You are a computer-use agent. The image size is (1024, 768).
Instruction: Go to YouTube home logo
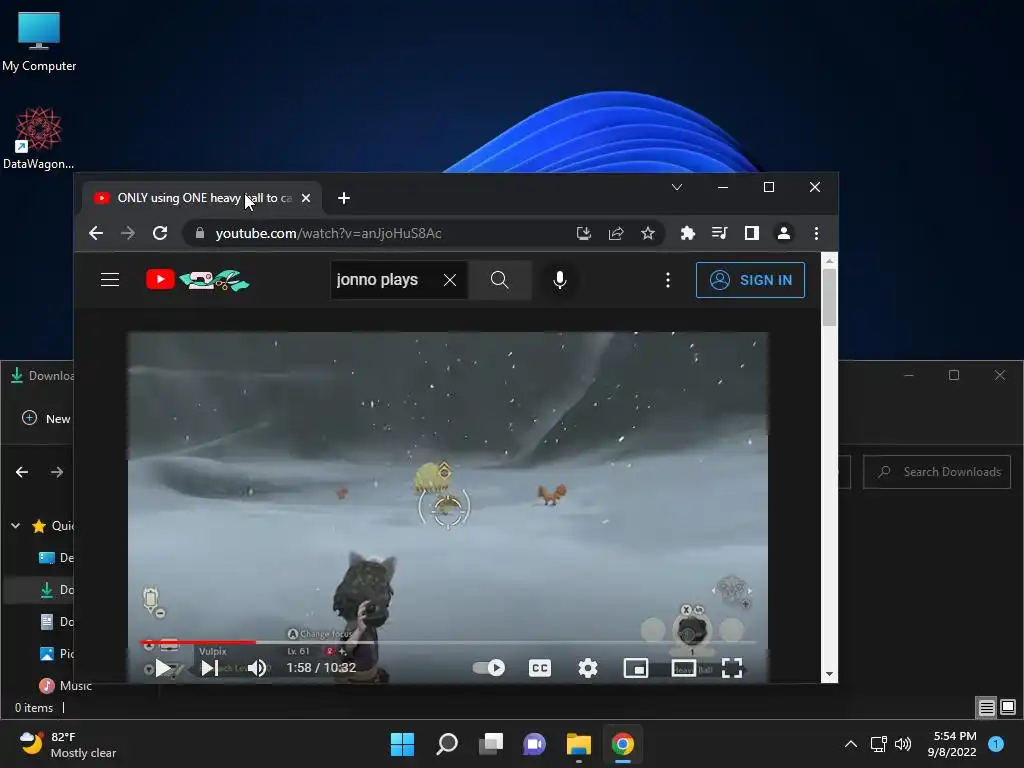197,280
